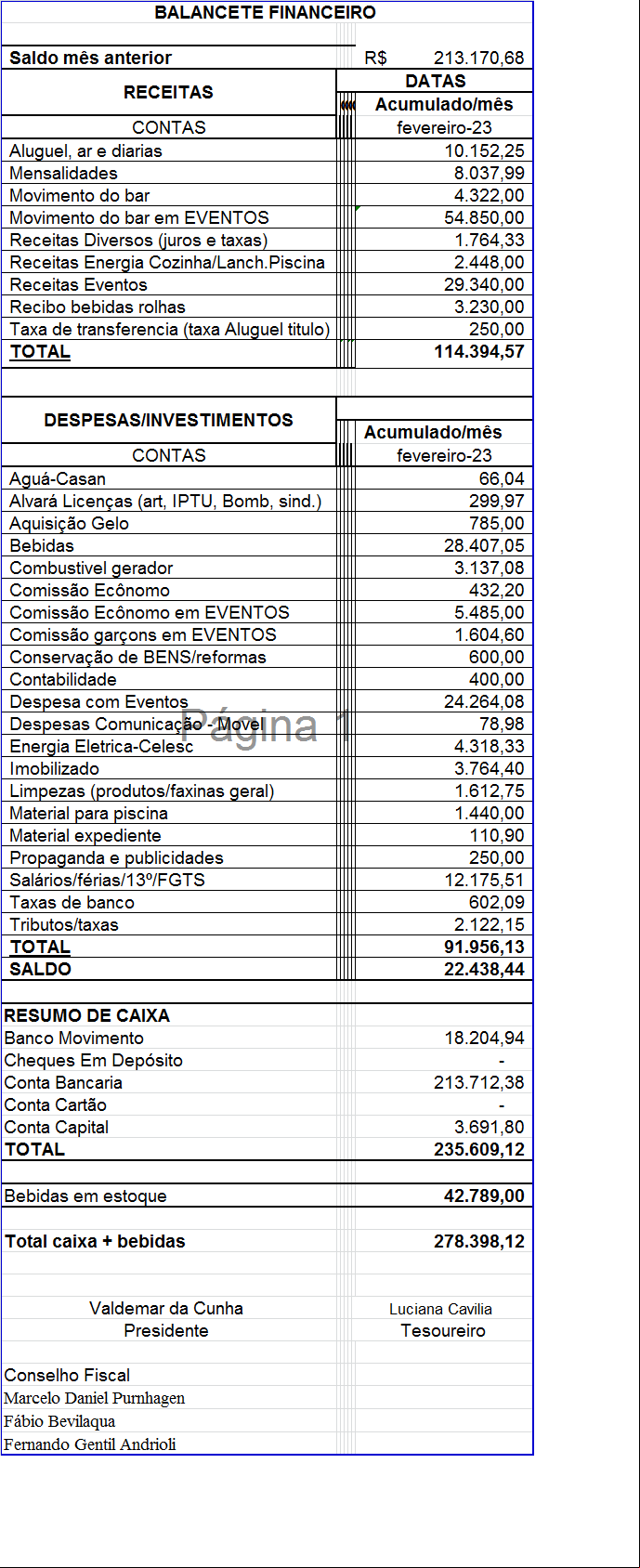Select the value 18.204,94
The height and width of the screenshot is (1568, 640).
click(x=484, y=1038)
